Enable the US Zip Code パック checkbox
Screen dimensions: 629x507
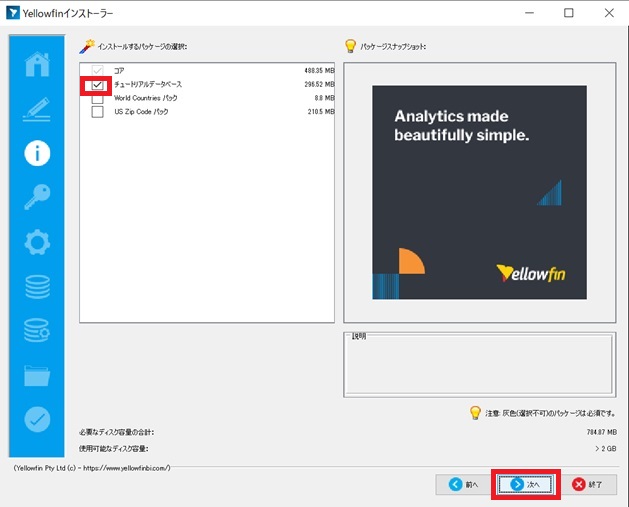pos(97,112)
